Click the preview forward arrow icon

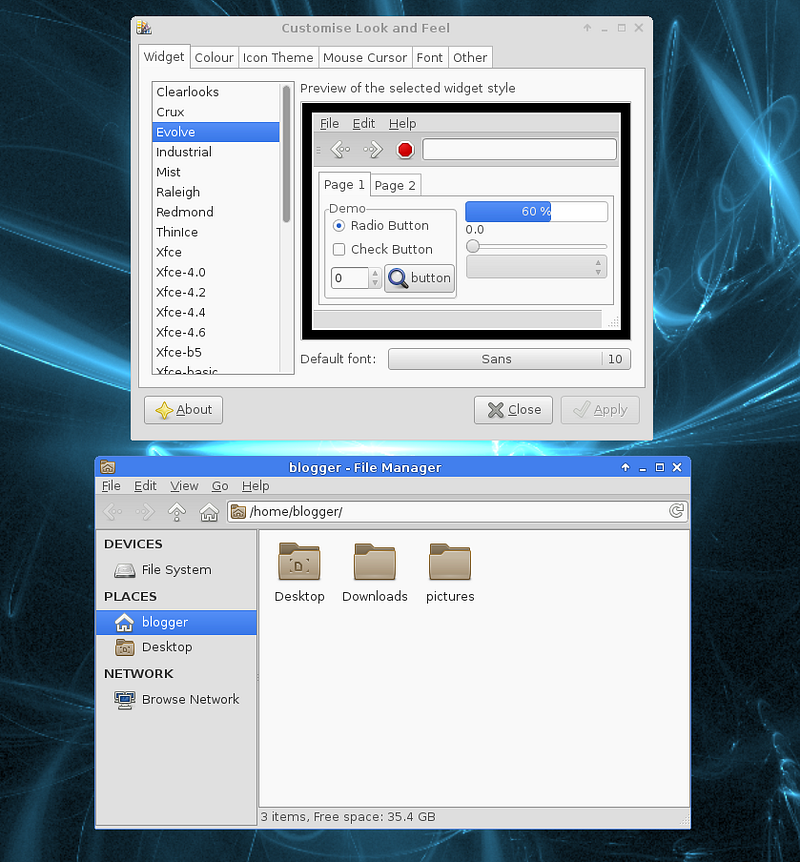click(x=373, y=149)
